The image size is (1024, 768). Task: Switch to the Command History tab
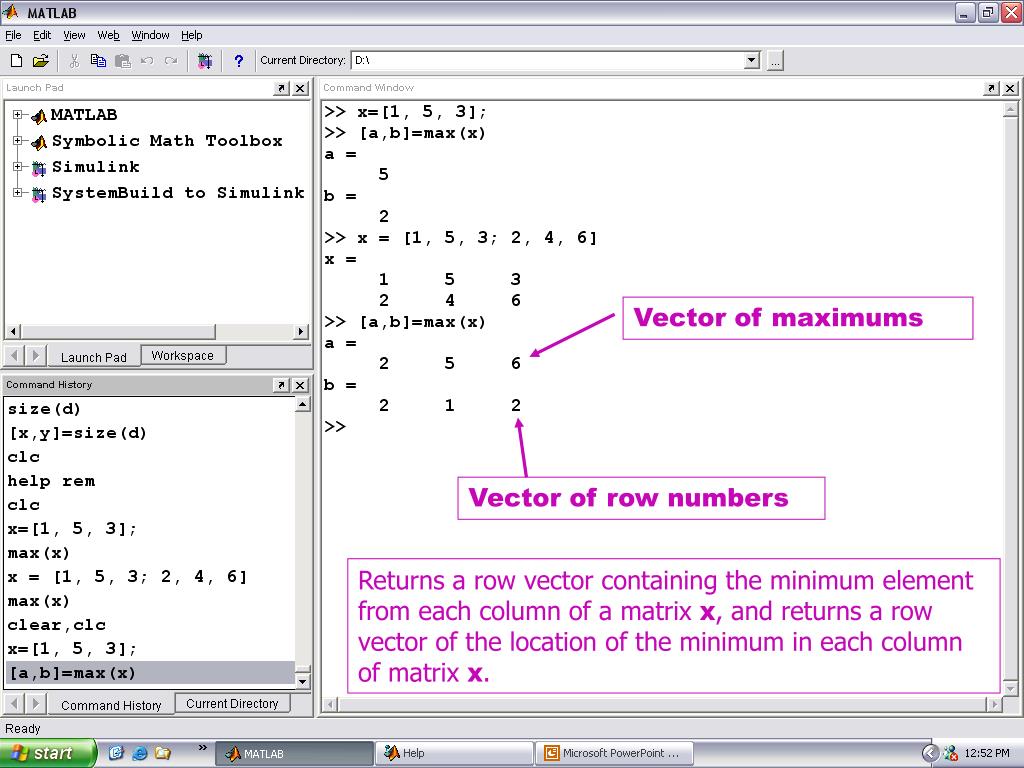point(111,705)
